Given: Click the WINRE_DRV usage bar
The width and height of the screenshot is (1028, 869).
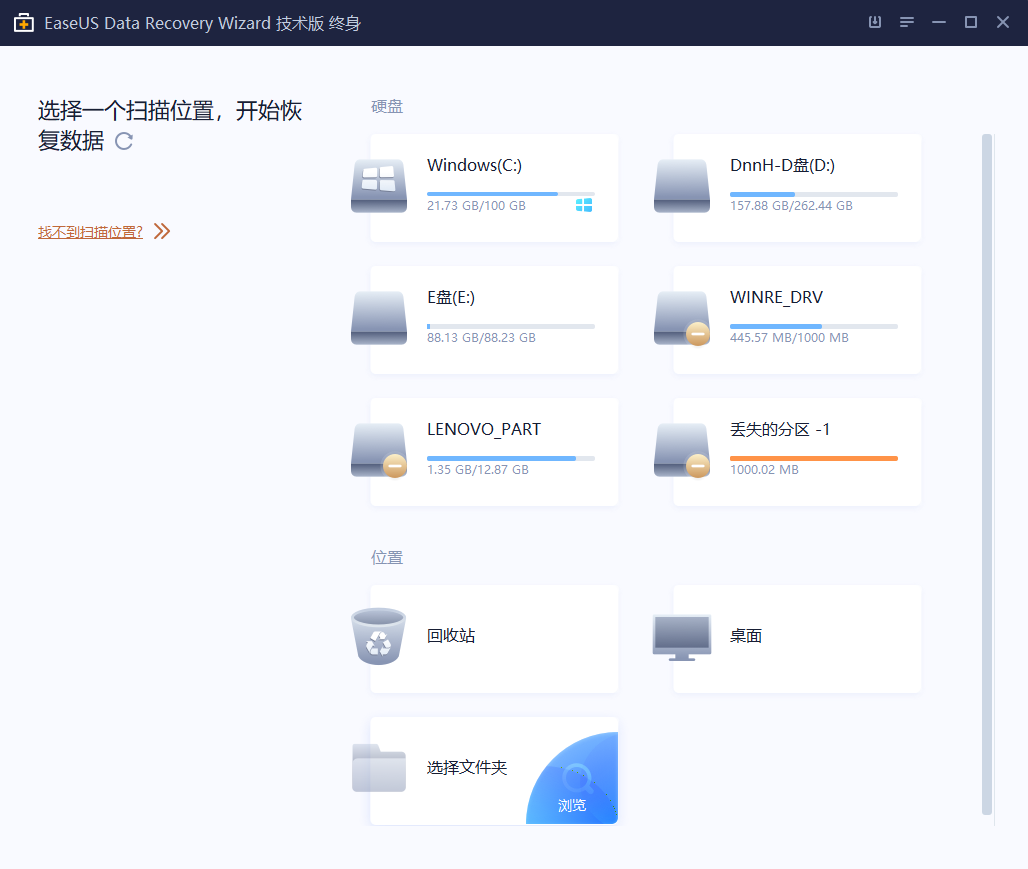Looking at the screenshot, I should tap(814, 326).
